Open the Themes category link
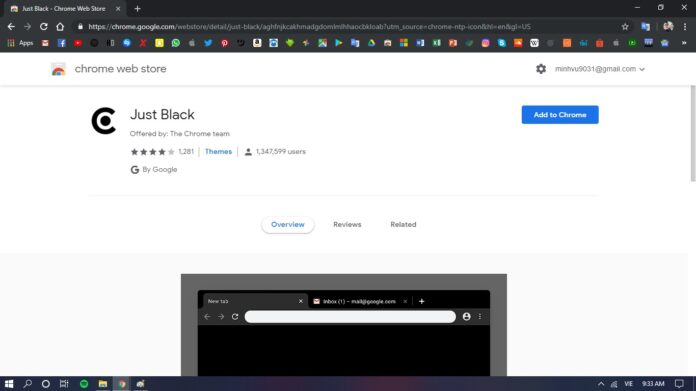Viewport: 696px width, 391px height. [218, 152]
